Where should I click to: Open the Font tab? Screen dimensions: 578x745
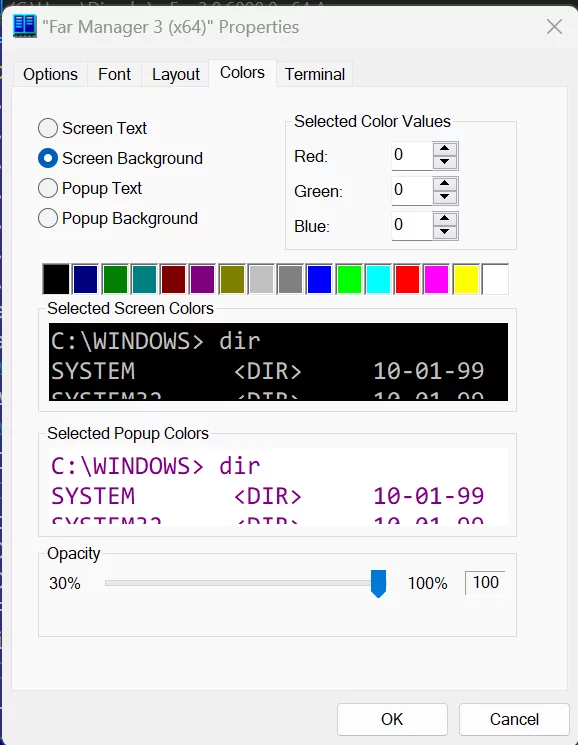click(114, 74)
